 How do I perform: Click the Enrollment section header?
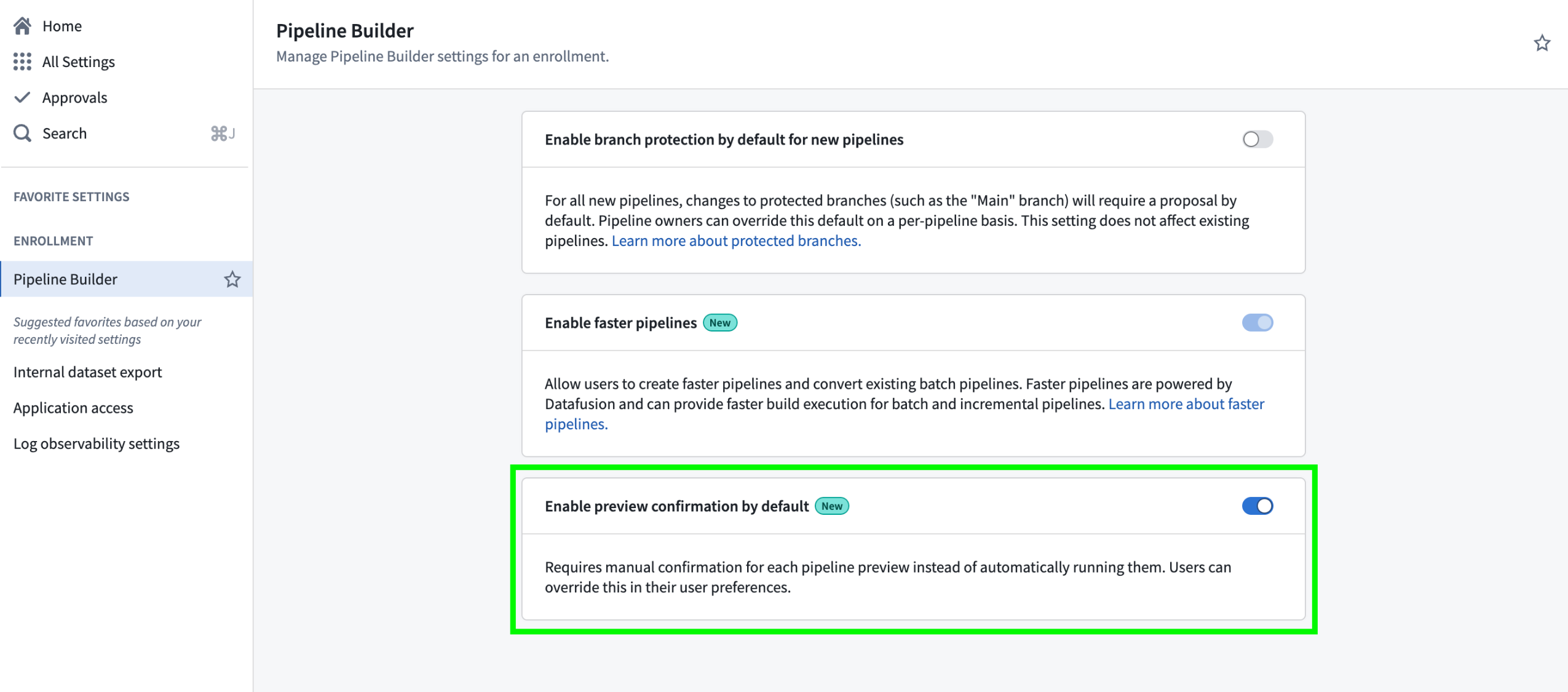[x=53, y=241]
